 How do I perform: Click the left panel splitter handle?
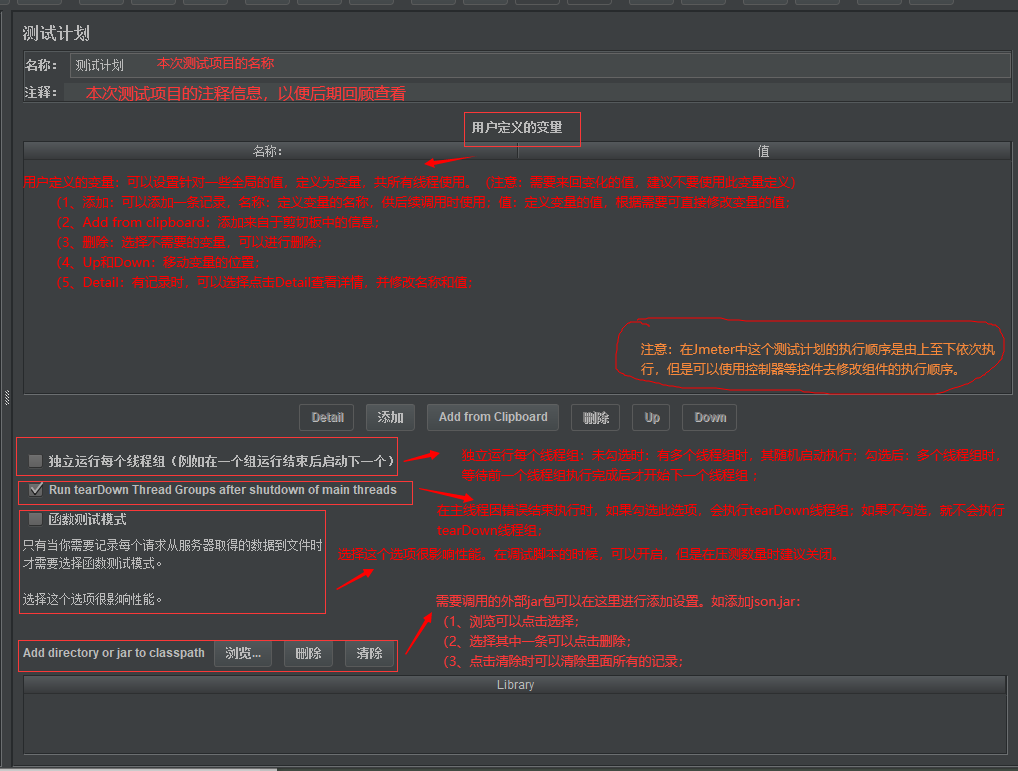(x=6, y=397)
